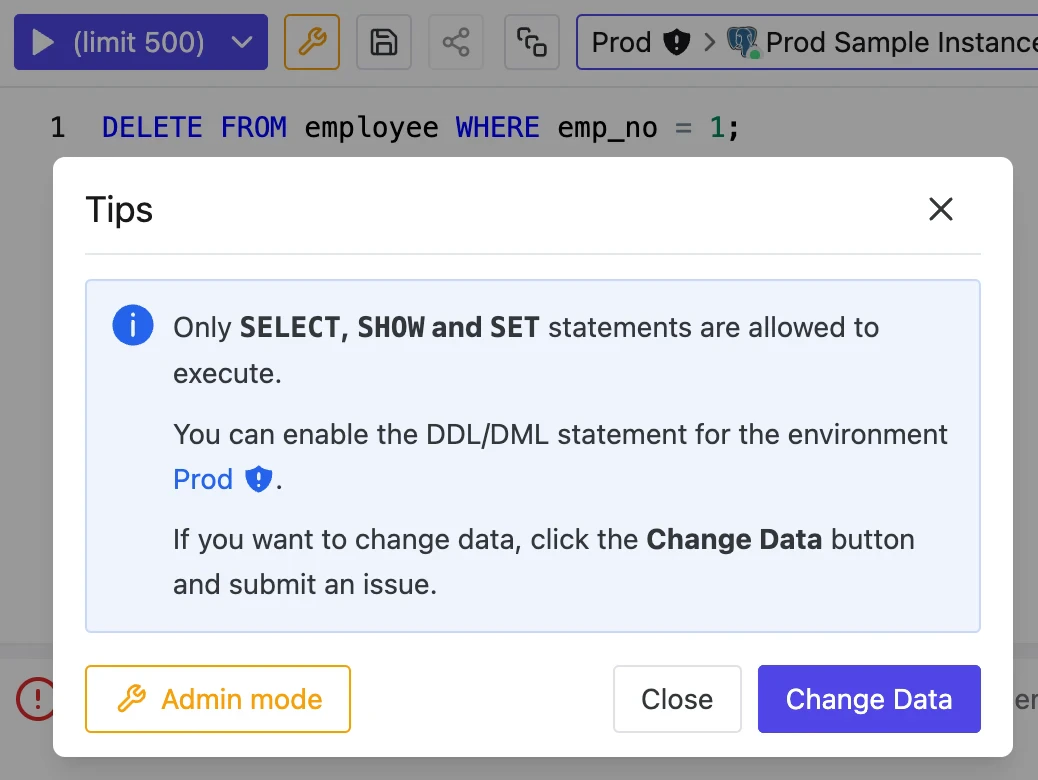The height and width of the screenshot is (780, 1038).
Task: Click the DELETE statement on editor line 1
Action: (x=152, y=127)
